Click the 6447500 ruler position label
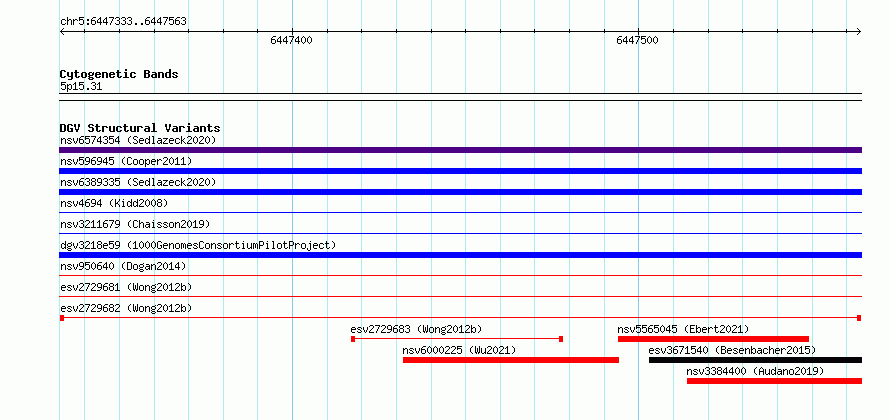The width and height of the screenshot is (890, 420). click(x=637, y=40)
